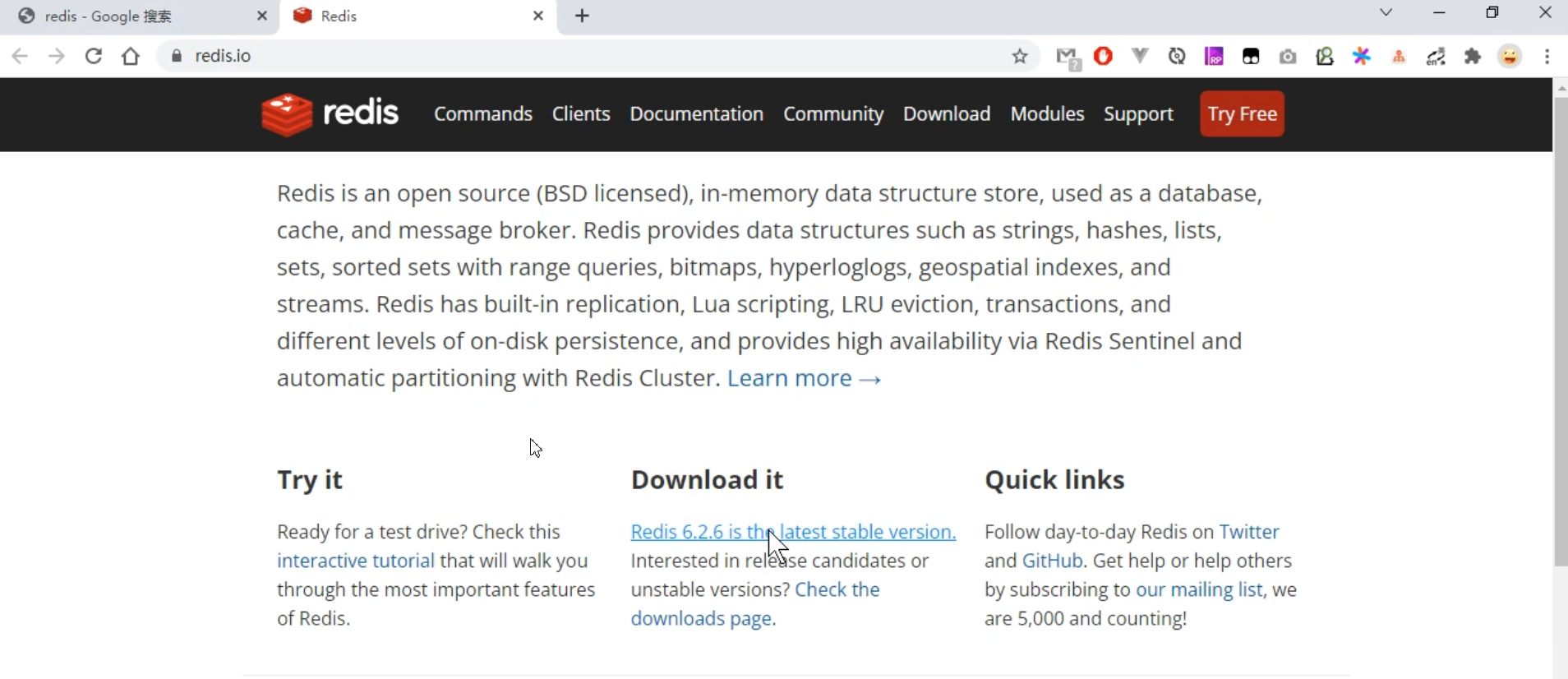This screenshot has width=1568, height=679.
Task: Go to the Modules nav item
Action: click(x=1047, y=113)
